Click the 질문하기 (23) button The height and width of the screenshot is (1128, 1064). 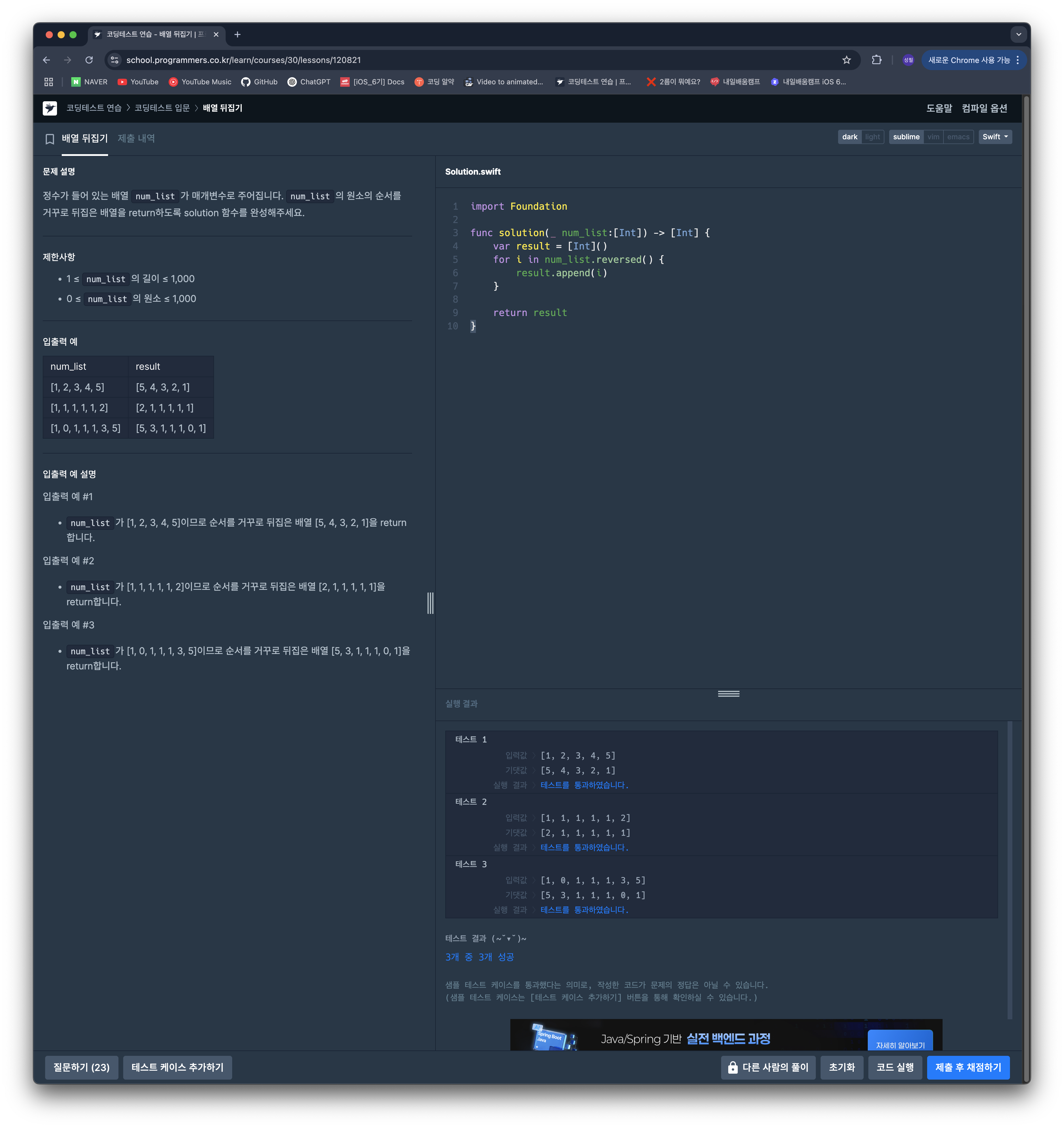[x=81, y=1067]
